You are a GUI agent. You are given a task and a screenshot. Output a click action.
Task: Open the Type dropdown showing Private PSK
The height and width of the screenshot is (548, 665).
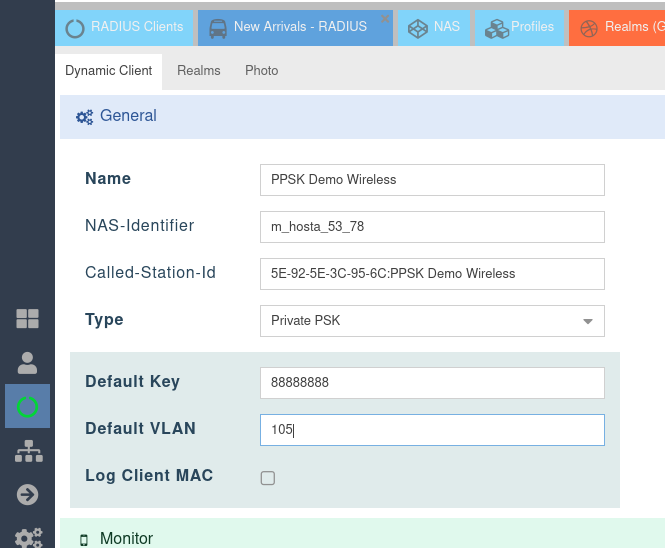click(x=432, y=321)
